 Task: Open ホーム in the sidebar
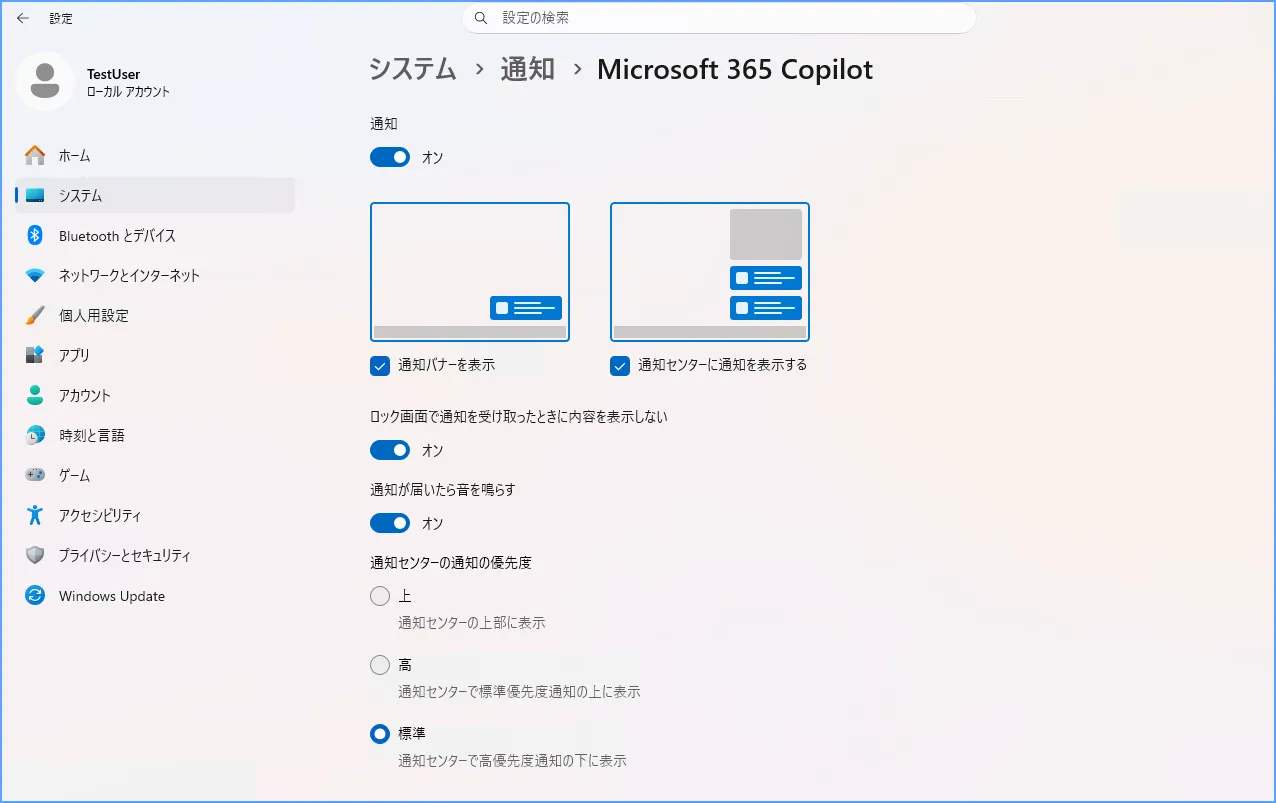(155, 155)
